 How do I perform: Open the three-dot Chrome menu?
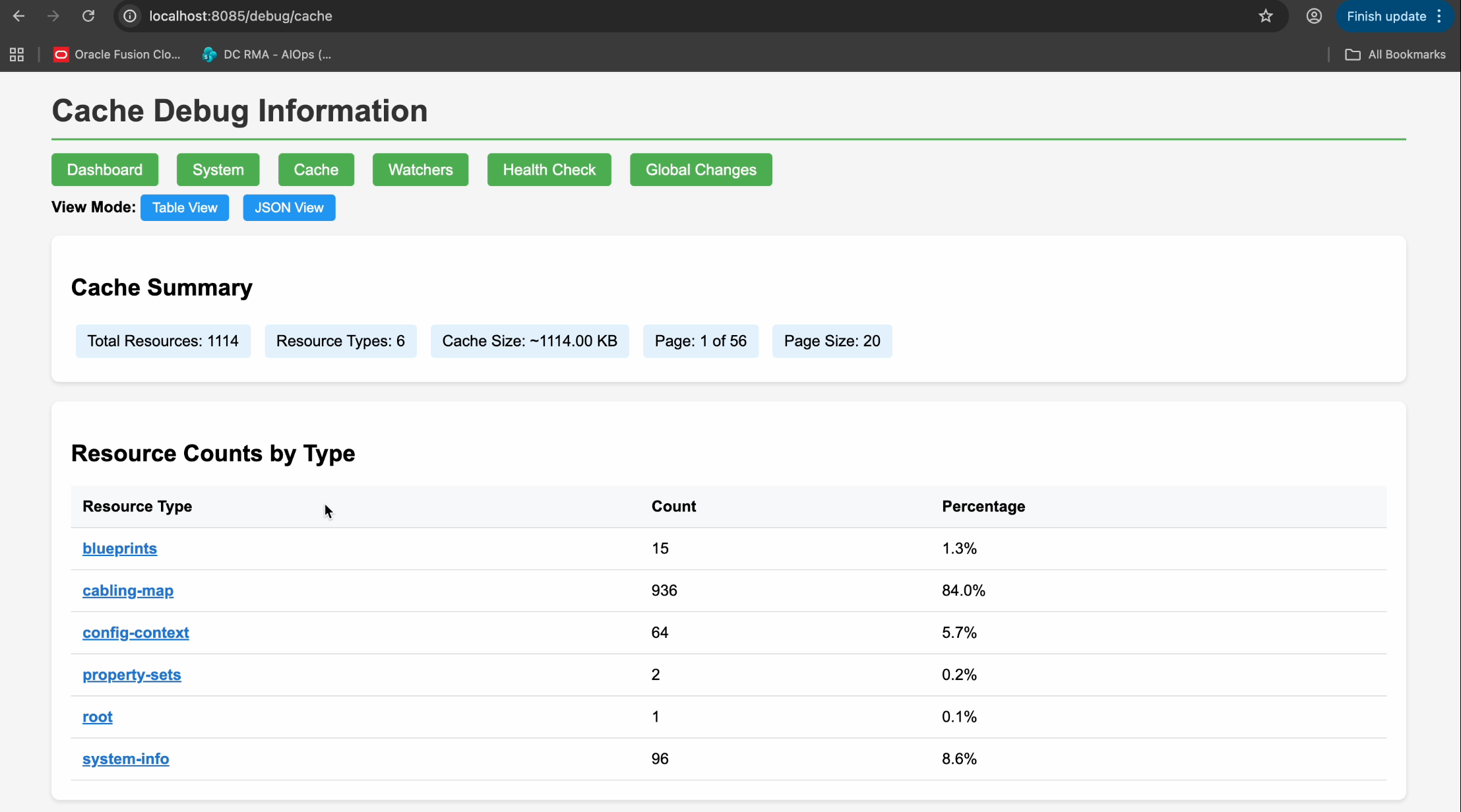point(1439,16)
